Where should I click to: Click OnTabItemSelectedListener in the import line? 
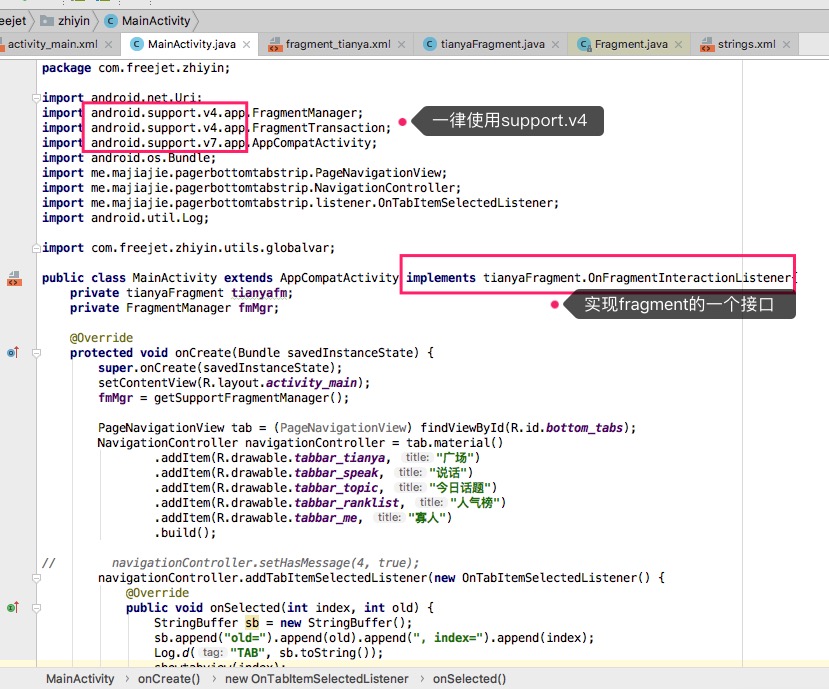[465, 203]
